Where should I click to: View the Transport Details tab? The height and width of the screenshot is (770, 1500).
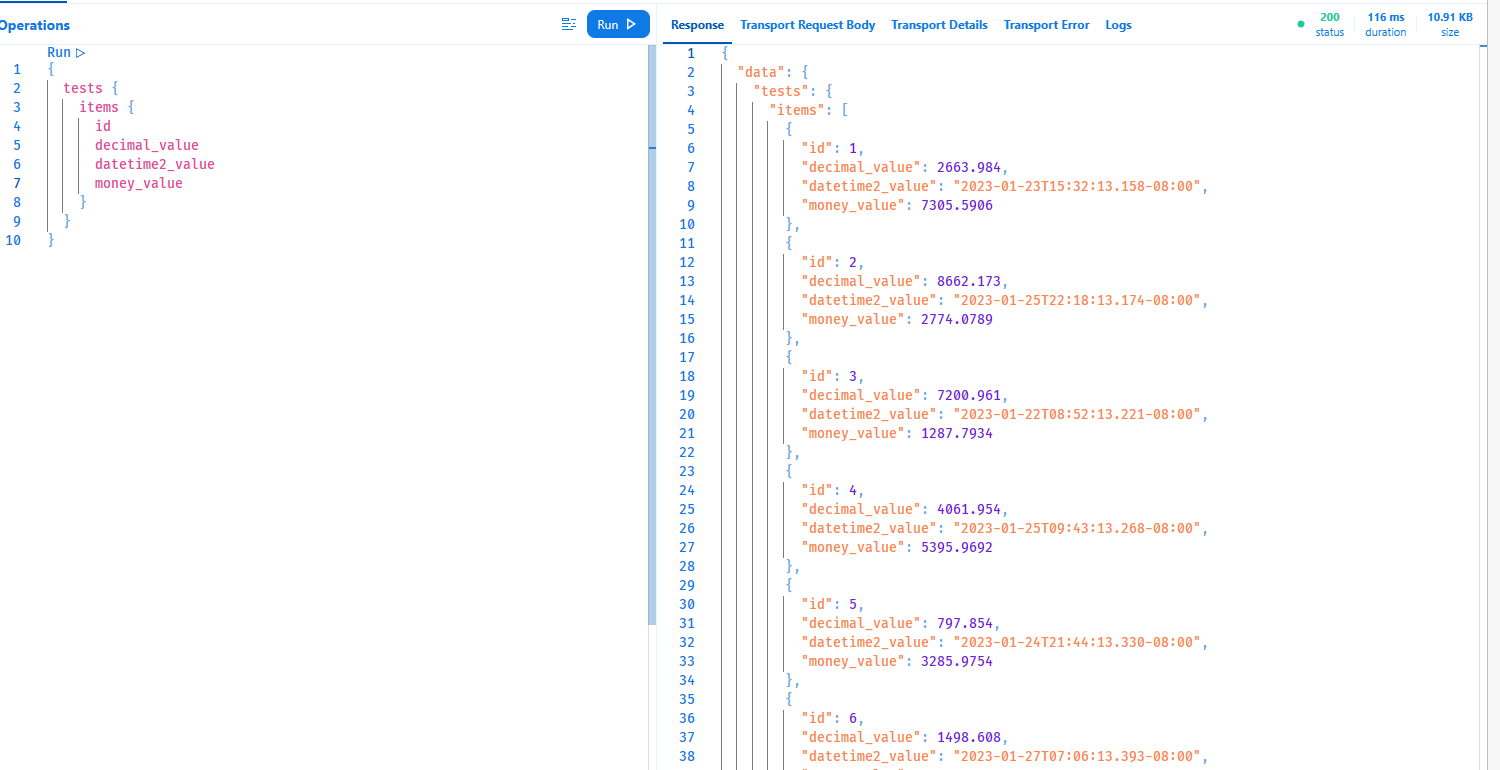tap(939, 24)
